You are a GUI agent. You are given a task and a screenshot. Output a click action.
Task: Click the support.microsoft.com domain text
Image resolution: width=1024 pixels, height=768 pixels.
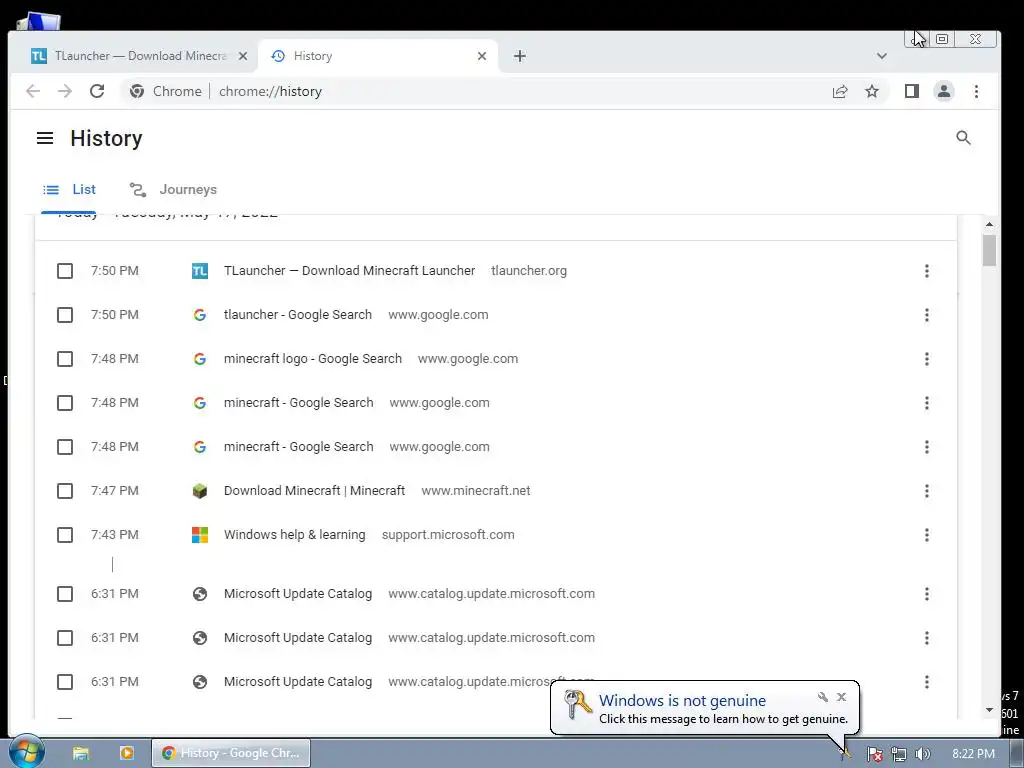pyautogui.click(x=448, y=535)
